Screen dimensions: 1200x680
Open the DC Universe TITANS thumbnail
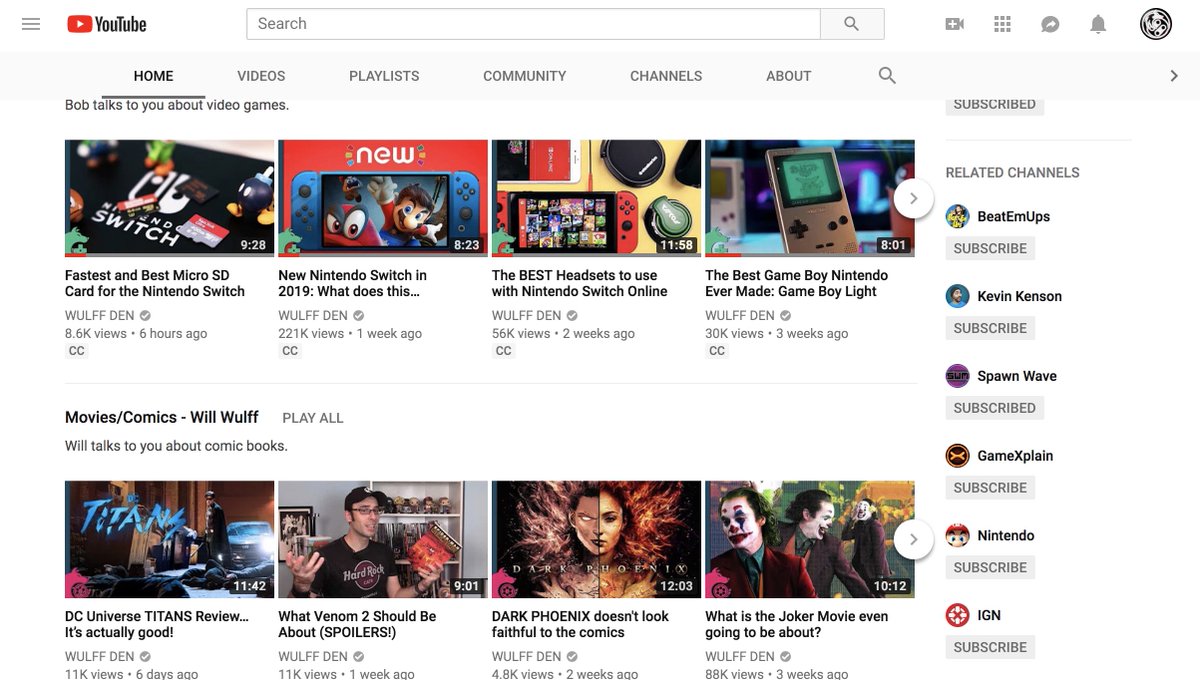tap(170, 540)
